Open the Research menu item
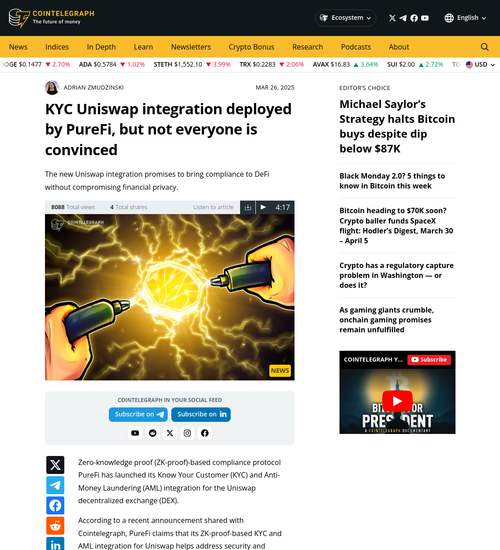 pos(308,47)
